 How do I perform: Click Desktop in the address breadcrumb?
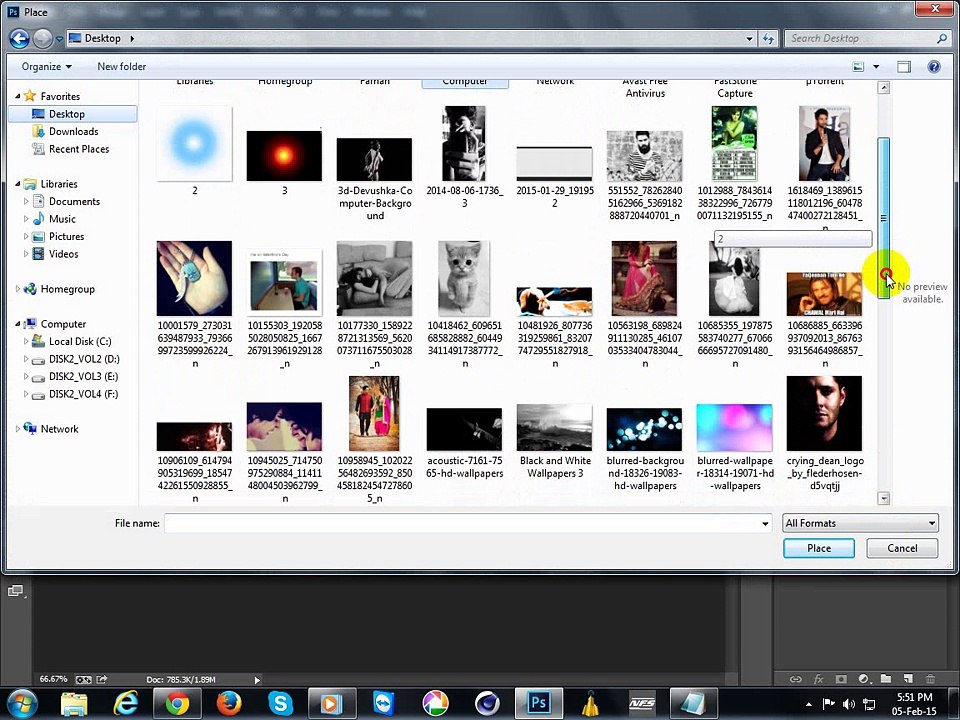[x=102, y=39]
